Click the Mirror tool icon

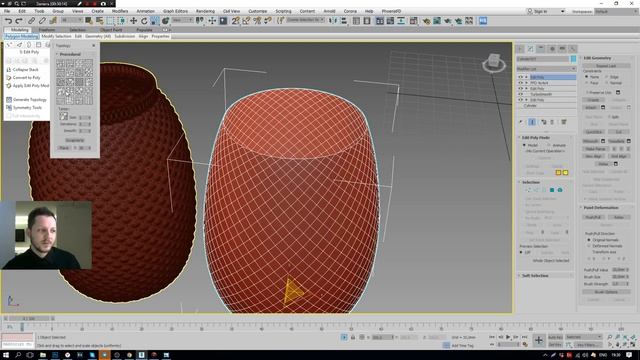333,21
